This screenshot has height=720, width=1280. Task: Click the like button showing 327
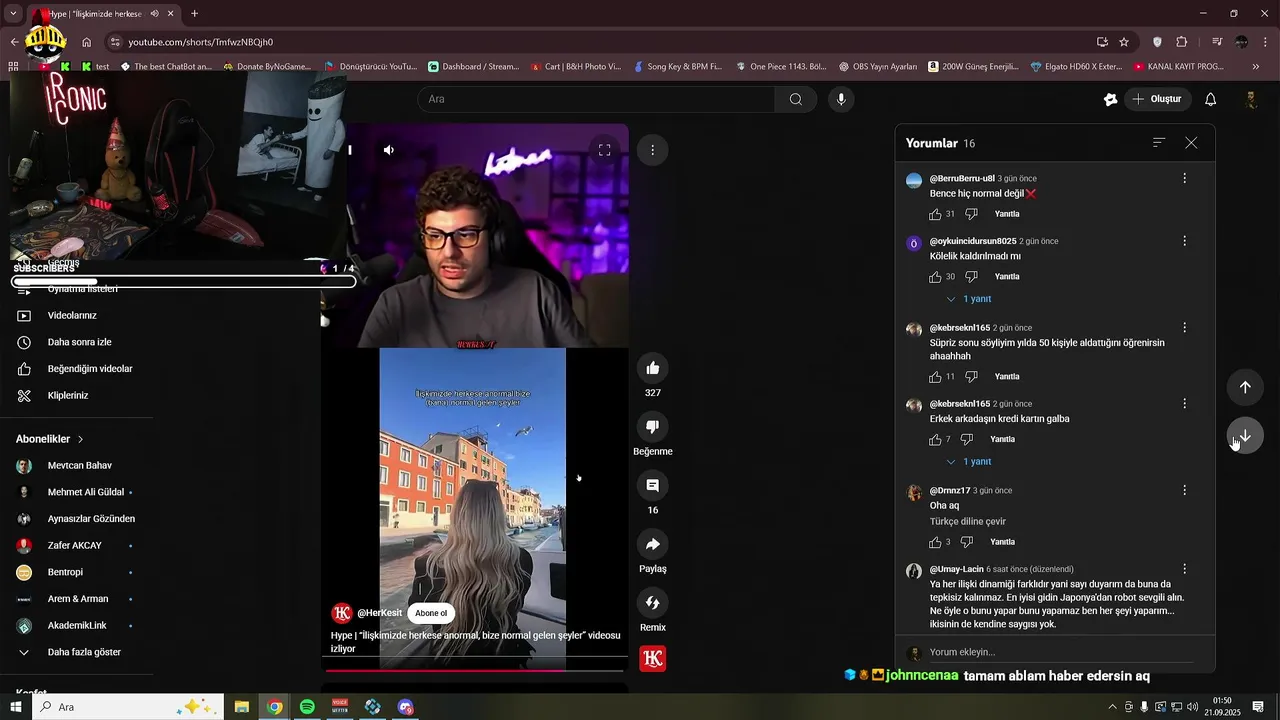(x=653, y=368)
